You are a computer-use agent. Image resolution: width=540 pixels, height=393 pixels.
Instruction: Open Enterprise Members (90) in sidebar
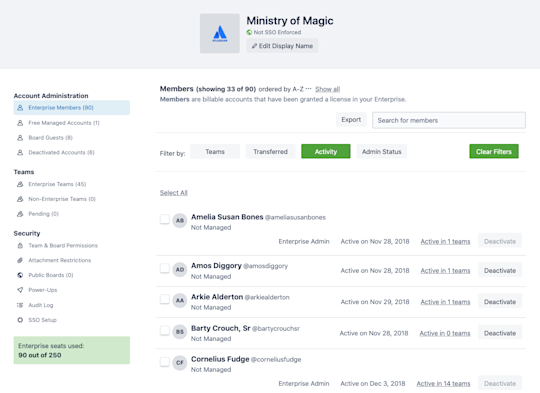click(72, 108)
